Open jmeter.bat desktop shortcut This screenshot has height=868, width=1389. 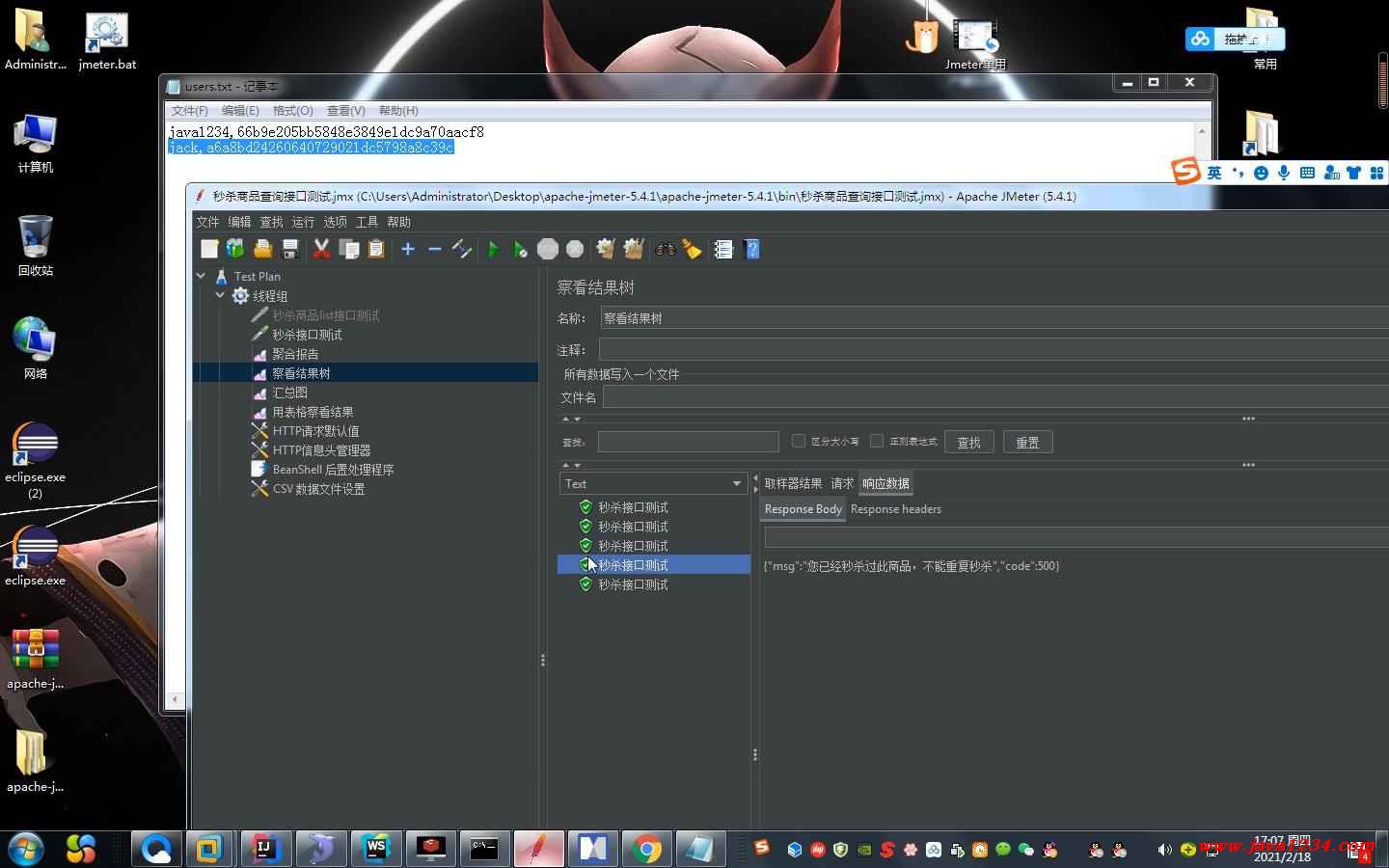tap(107, 41)
